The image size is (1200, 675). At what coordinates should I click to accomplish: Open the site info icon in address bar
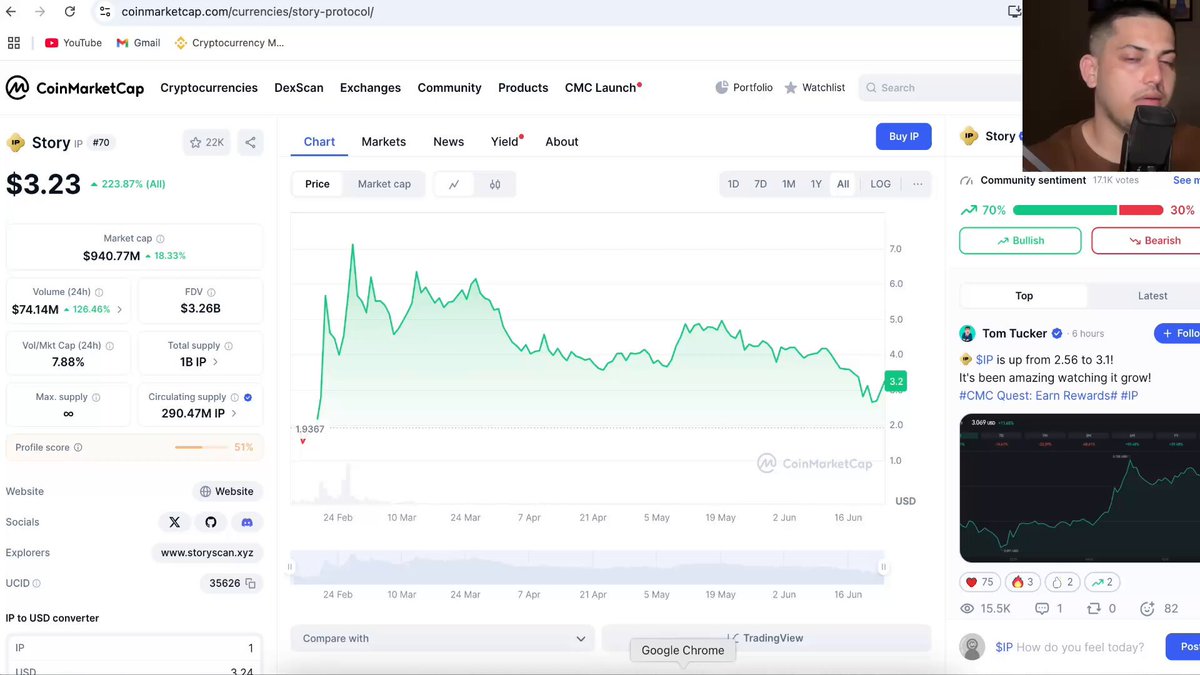click(x=105, y=11)
